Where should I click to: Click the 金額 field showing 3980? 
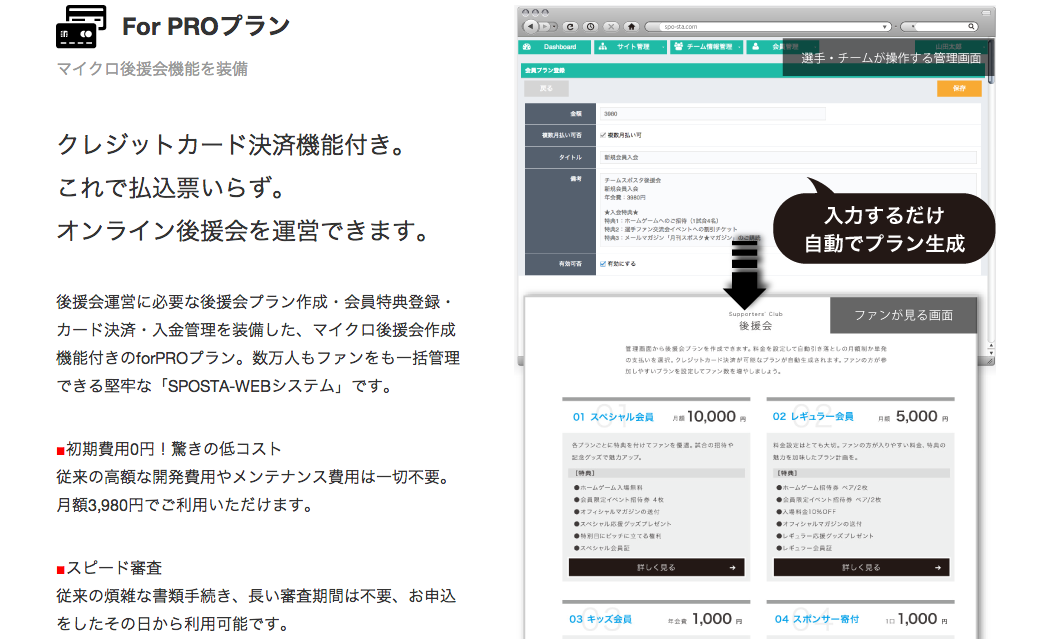coord(712,114)
